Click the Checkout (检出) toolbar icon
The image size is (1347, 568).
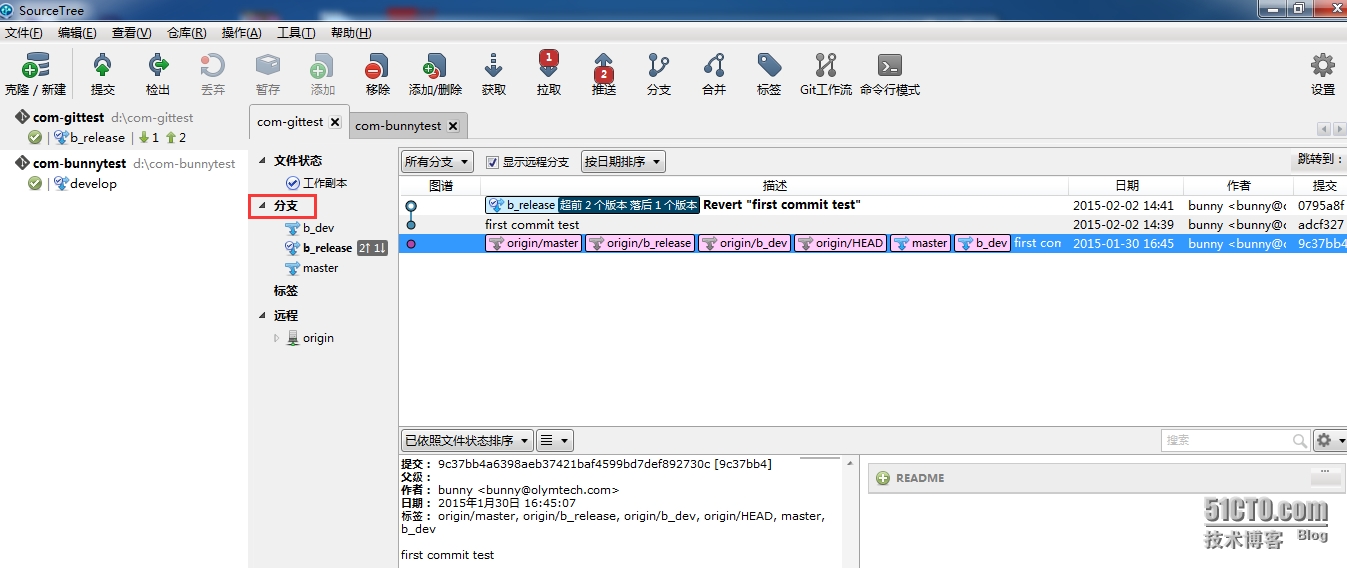(158, 67)
